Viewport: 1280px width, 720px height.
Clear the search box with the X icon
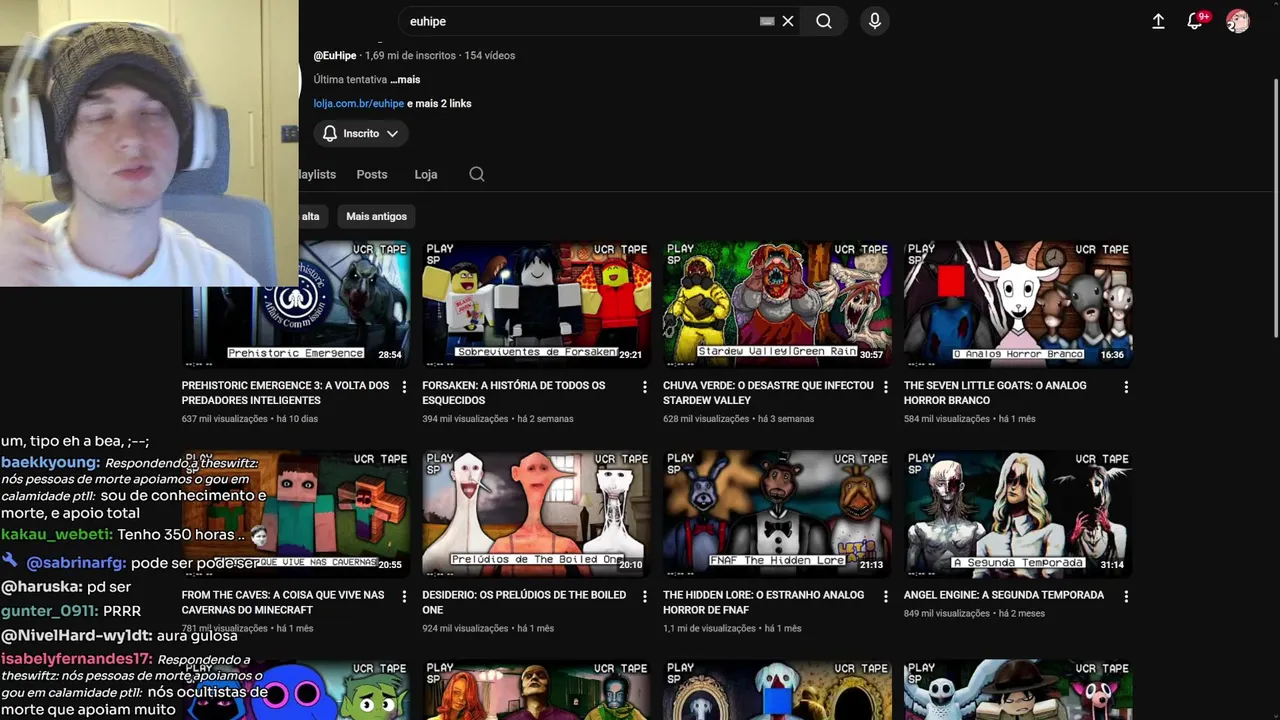tap(788, 21)
